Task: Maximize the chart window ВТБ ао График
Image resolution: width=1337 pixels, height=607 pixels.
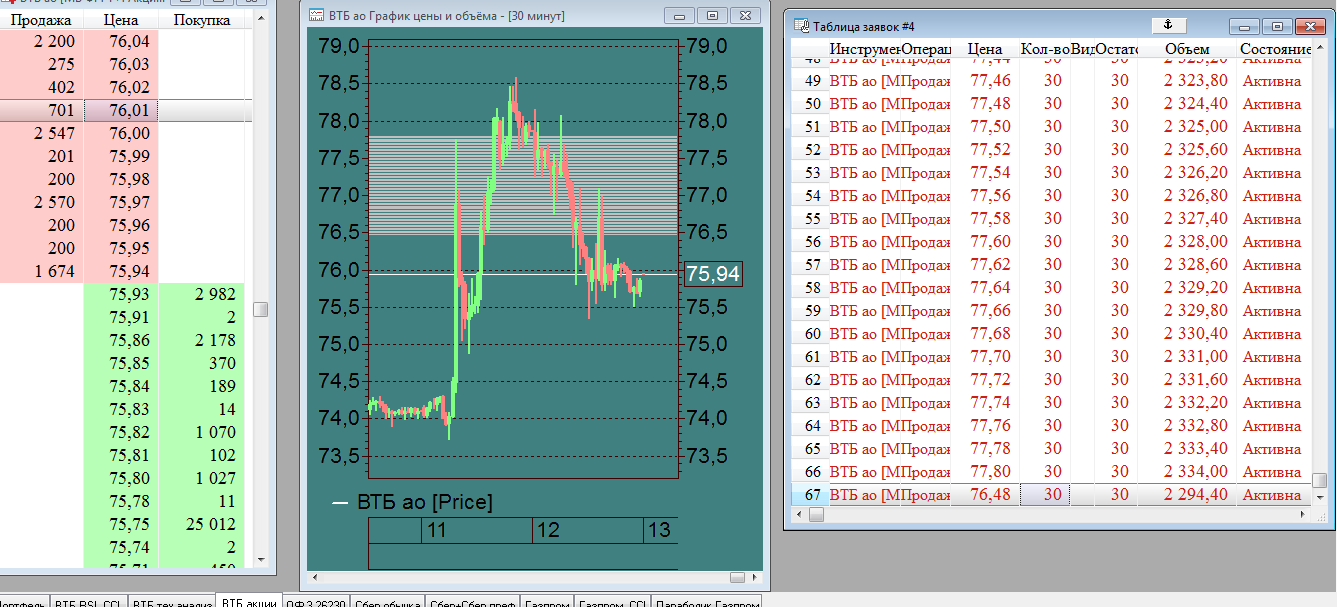Action: (x=712, y=16)
